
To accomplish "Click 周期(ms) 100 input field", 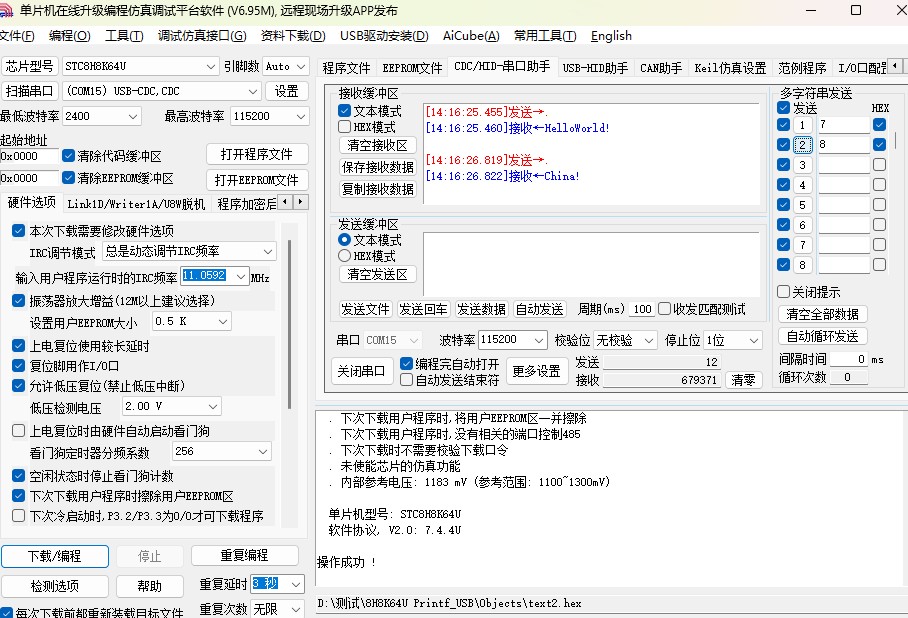I will pyautogui.click(x=642, y=309).
